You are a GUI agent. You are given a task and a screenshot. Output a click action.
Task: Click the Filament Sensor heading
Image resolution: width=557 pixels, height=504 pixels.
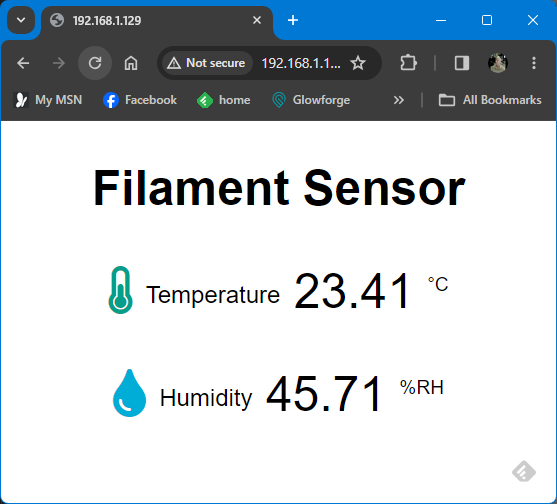pos(279,188)
